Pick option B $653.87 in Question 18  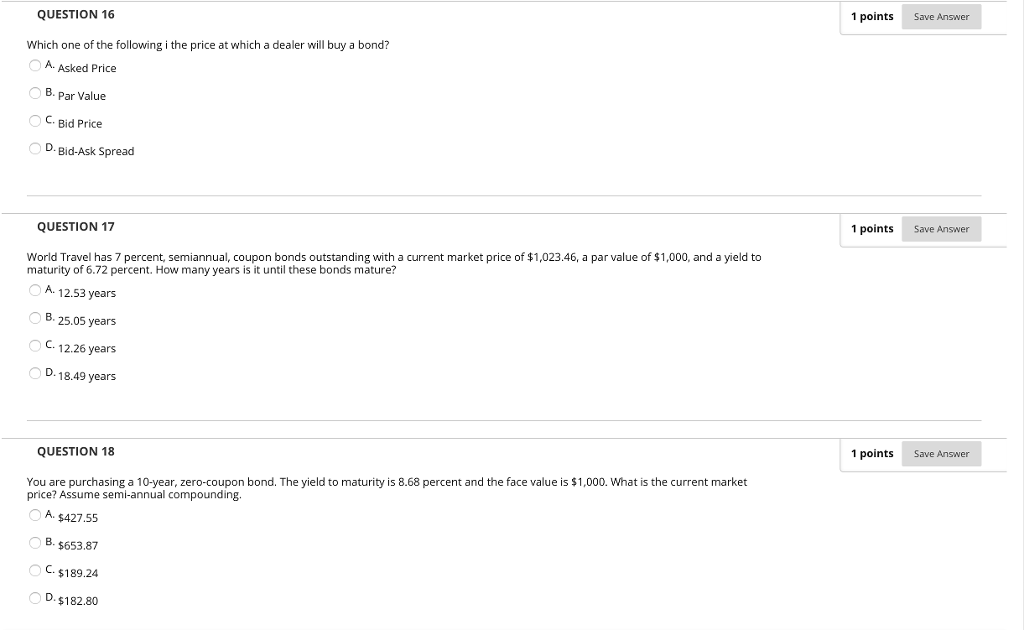[x=34, y=542]
